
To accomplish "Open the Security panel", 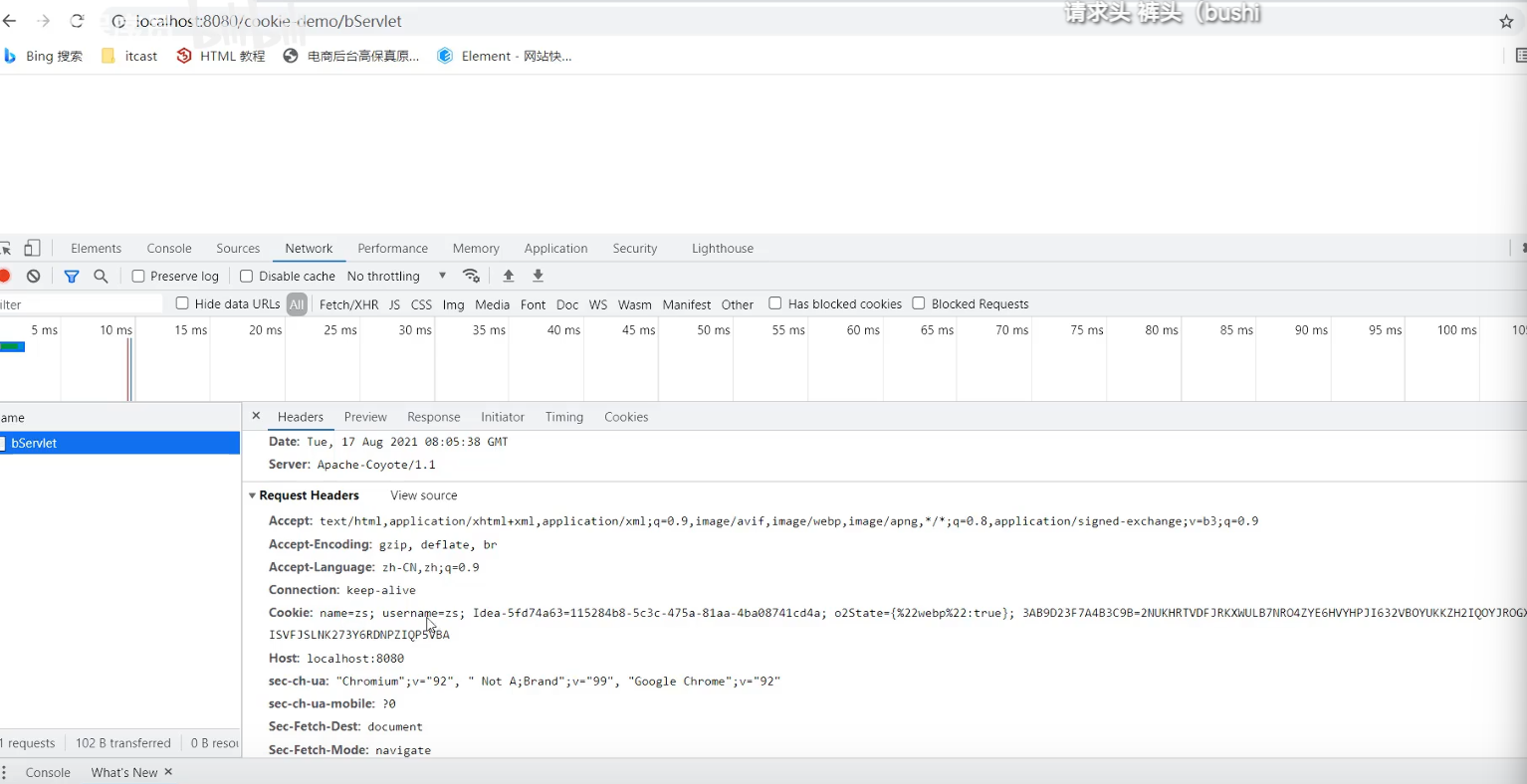I will pyautogui.click(x=635, y=248).
